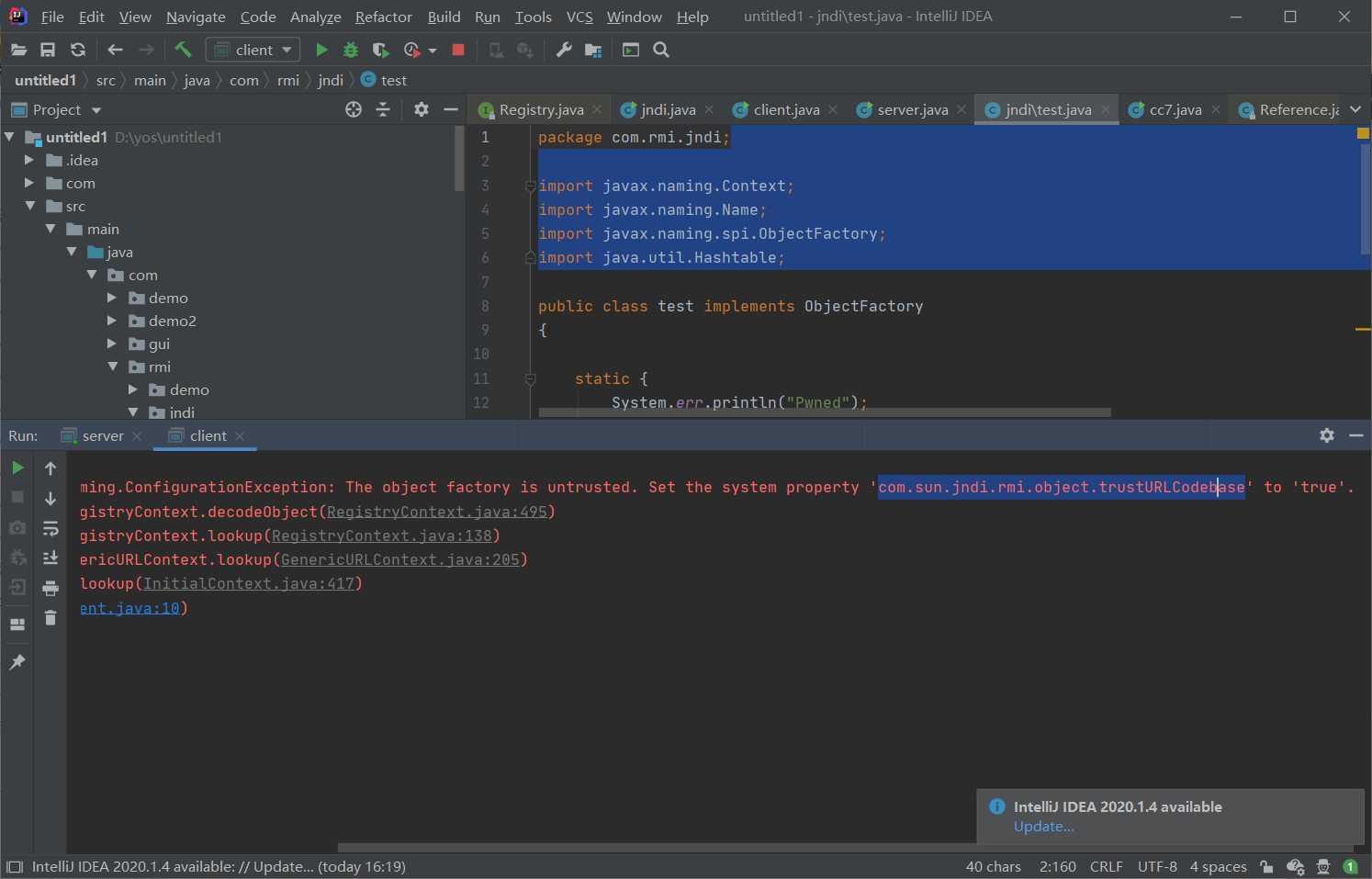Expand the demo2 package
This screenshot has height=879, width=1372.
tap(112, 321)
